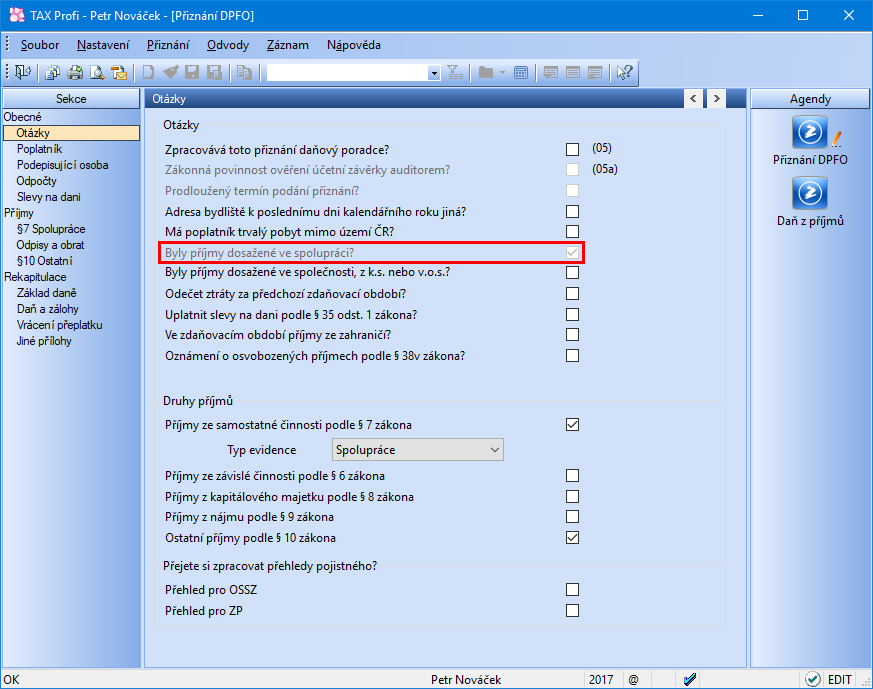This screenshot has width=873, height=689.
Task: Tick 'Odečet ztráty za předchozí zdaňovací období?' checkbox
Action: pyautogui.click(x=572, y=293)
